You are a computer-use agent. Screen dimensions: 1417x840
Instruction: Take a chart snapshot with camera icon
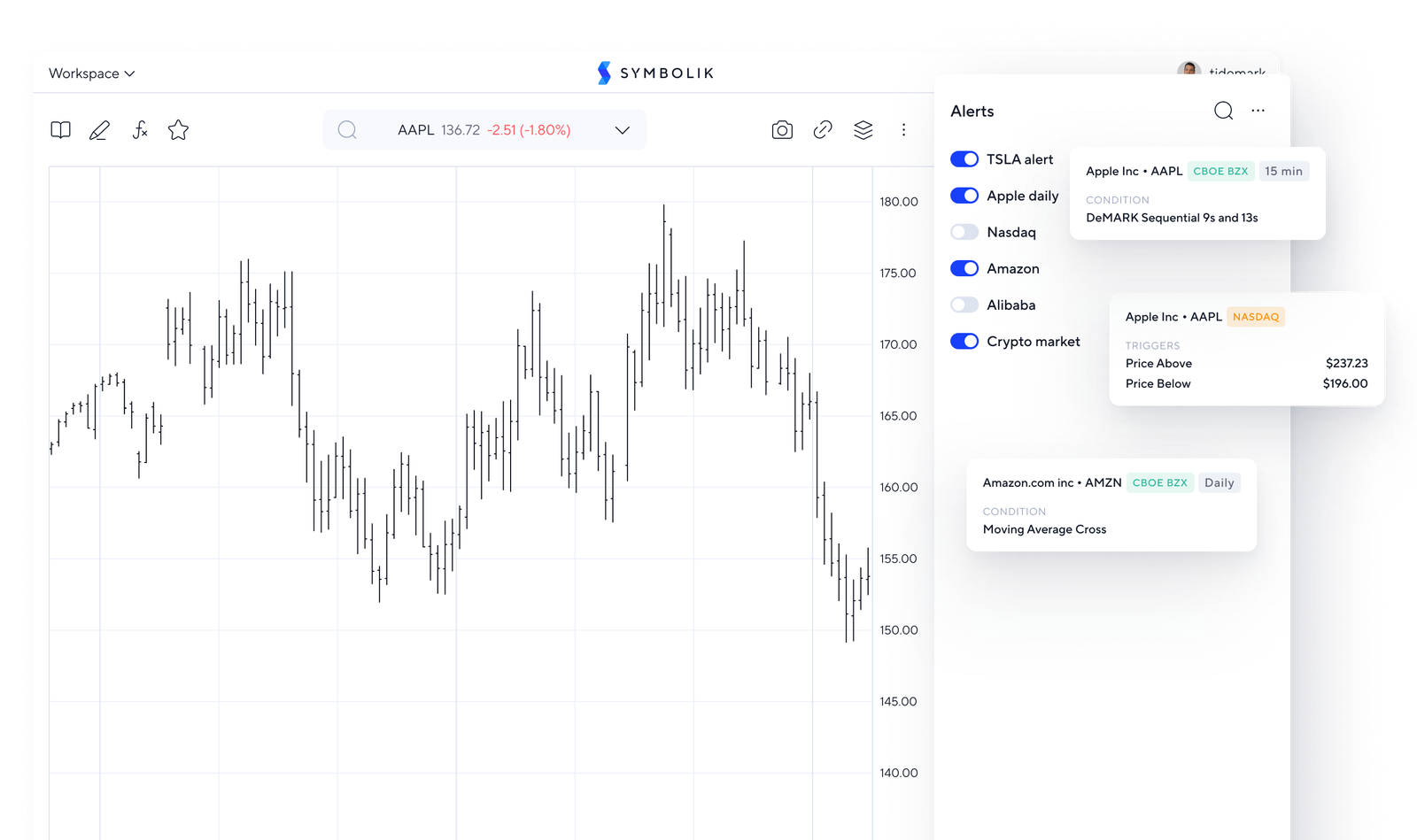coord(782,130)
